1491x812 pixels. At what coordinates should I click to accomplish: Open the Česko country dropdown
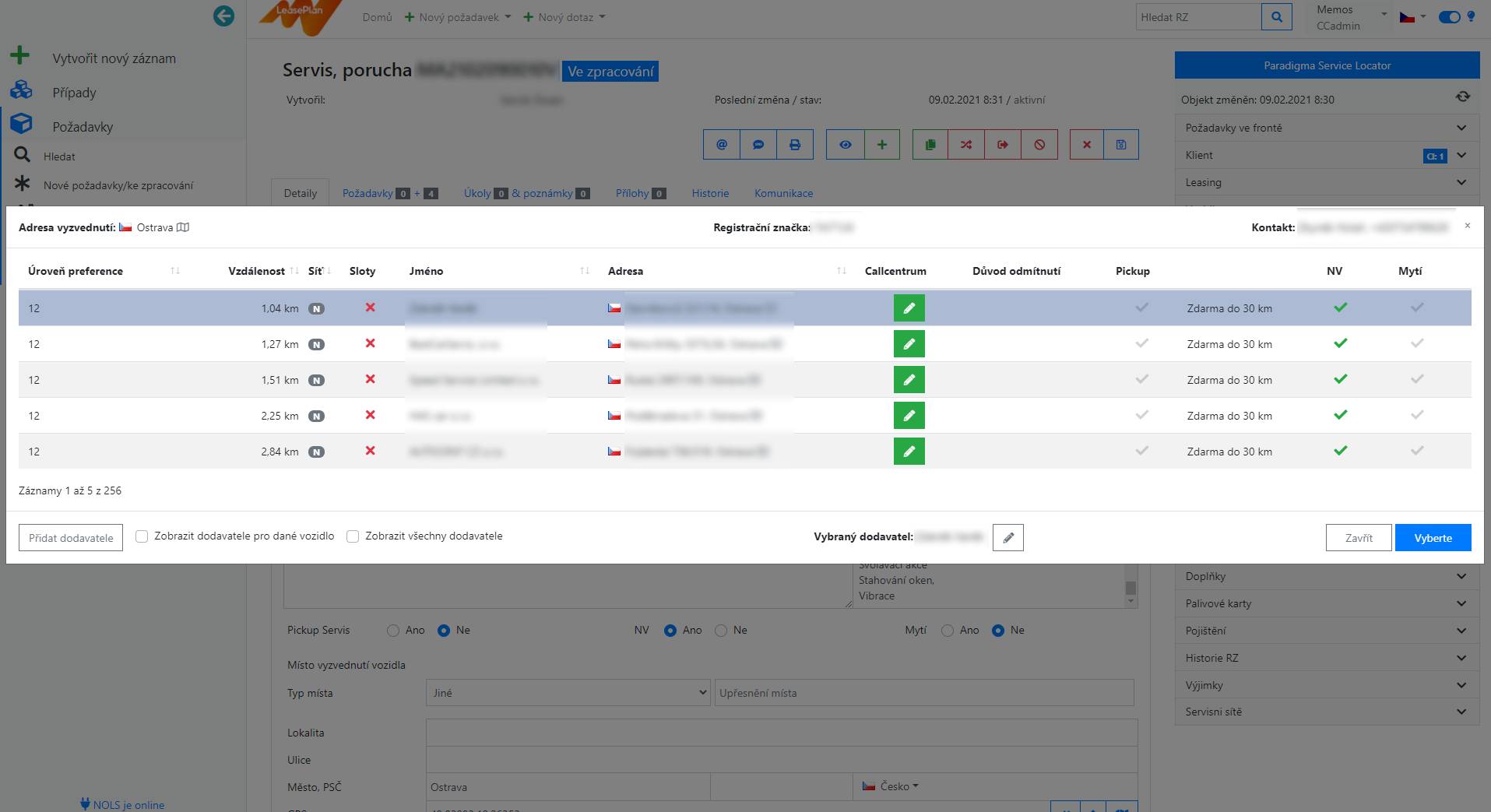pyautogui.click(x=889, y=786)
